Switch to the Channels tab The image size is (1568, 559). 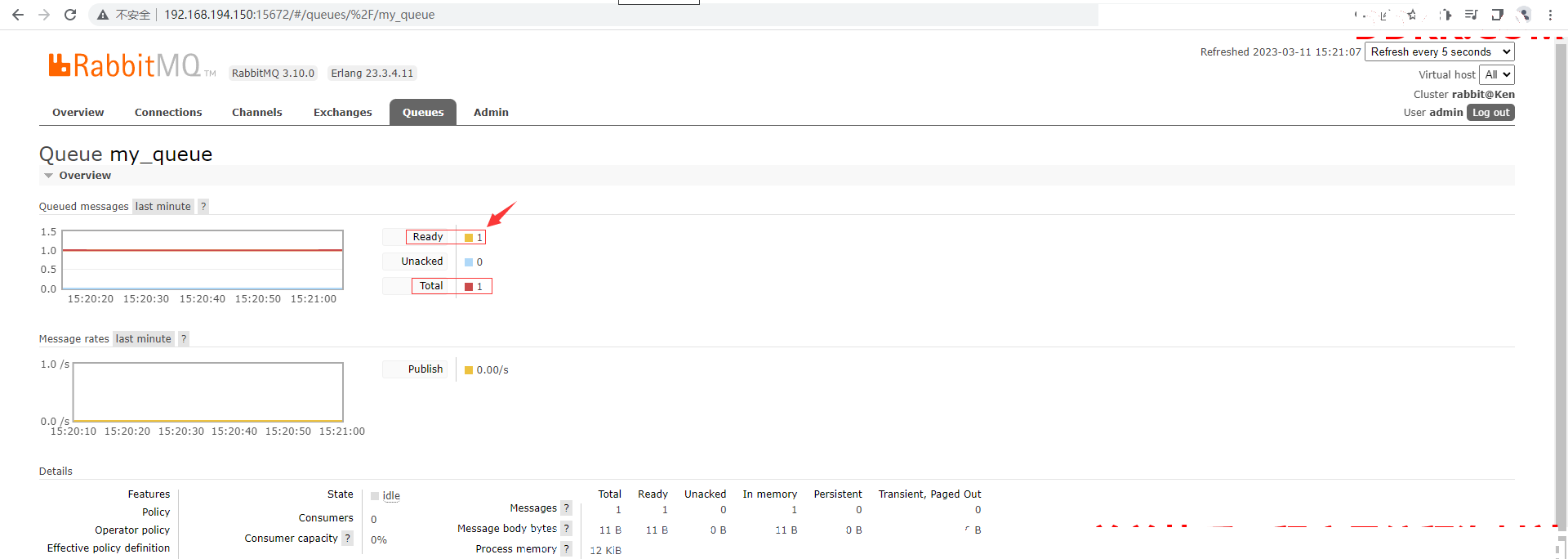257,112
